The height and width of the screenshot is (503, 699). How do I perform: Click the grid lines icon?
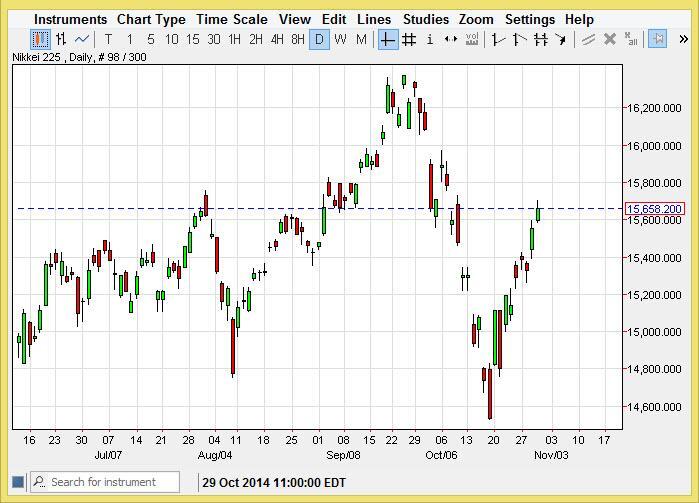409,40
